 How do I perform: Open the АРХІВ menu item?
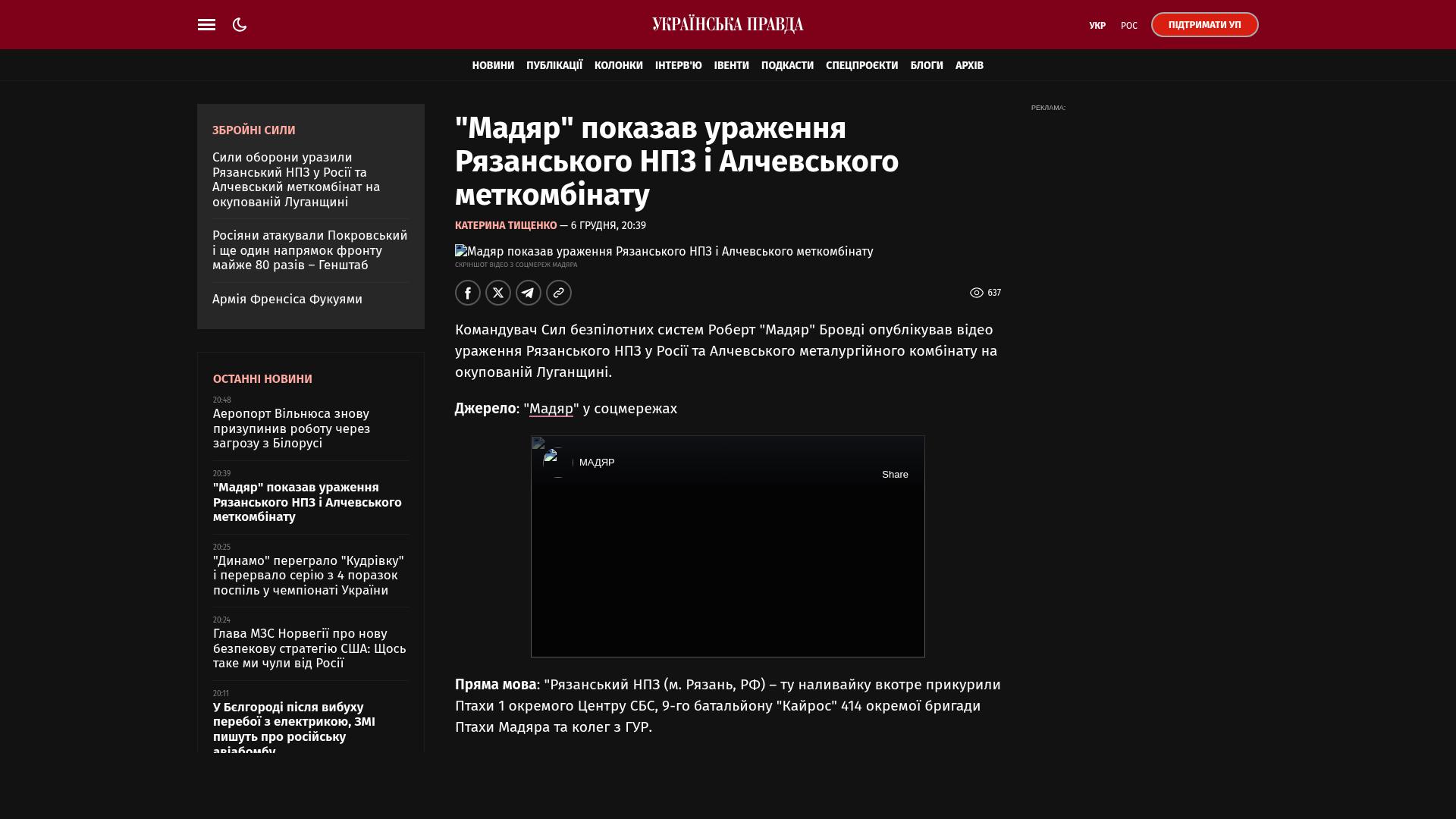point(969,66)
